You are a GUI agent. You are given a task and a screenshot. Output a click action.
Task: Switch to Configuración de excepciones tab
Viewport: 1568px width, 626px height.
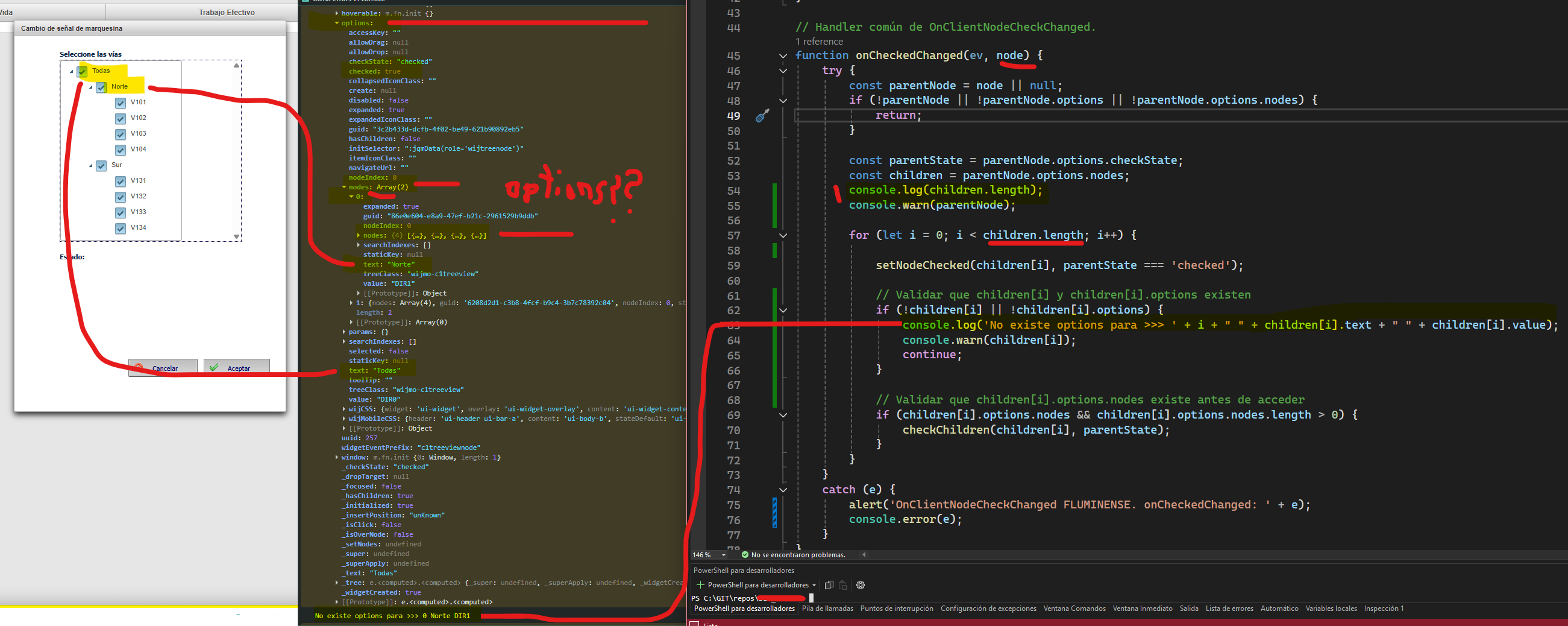tap(988, 609)
